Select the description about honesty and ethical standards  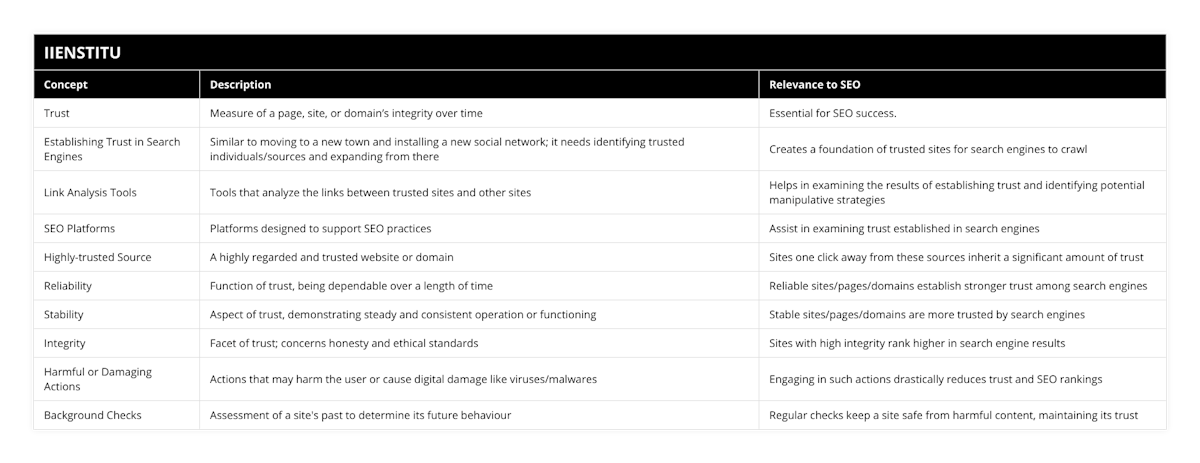click(343, 343)
